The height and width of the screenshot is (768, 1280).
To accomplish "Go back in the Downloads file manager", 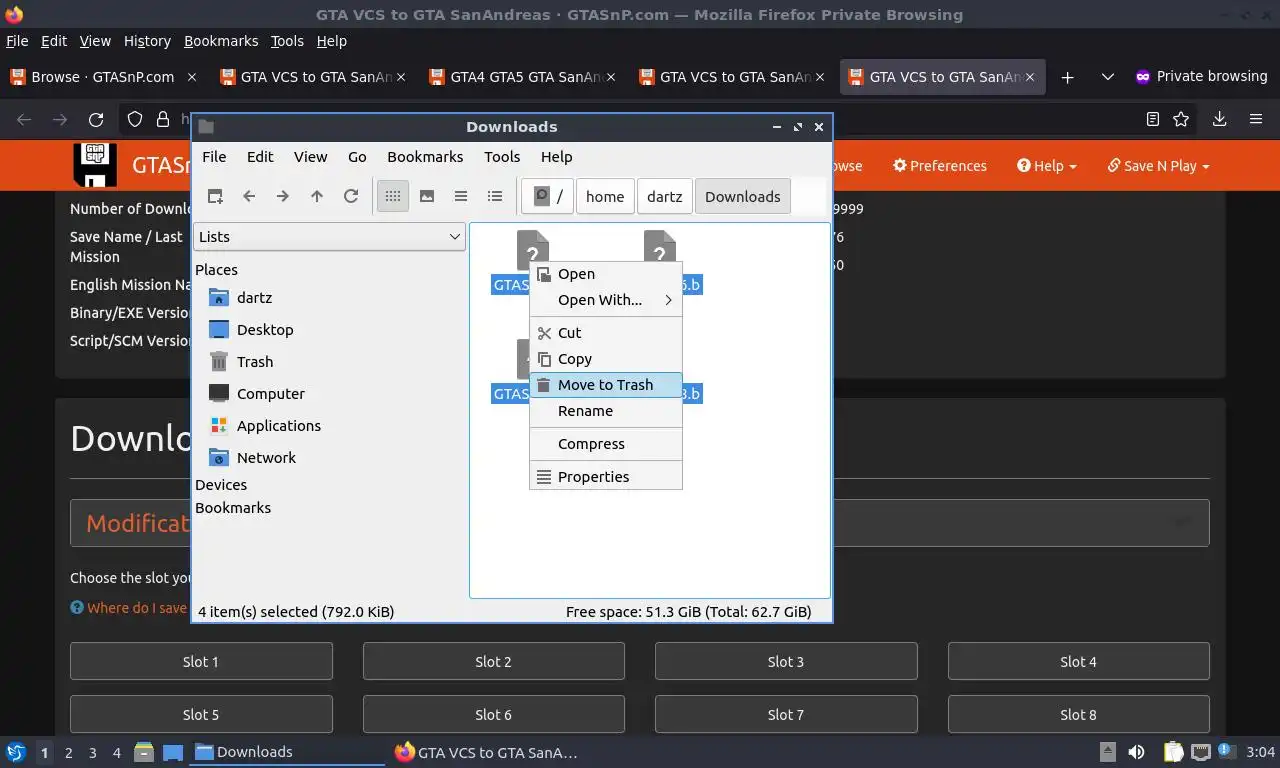I will click(249, 196).
